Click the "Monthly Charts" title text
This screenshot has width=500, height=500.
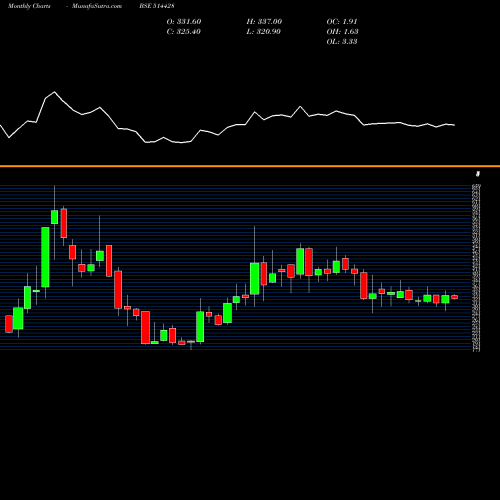[x=29, y=6]
